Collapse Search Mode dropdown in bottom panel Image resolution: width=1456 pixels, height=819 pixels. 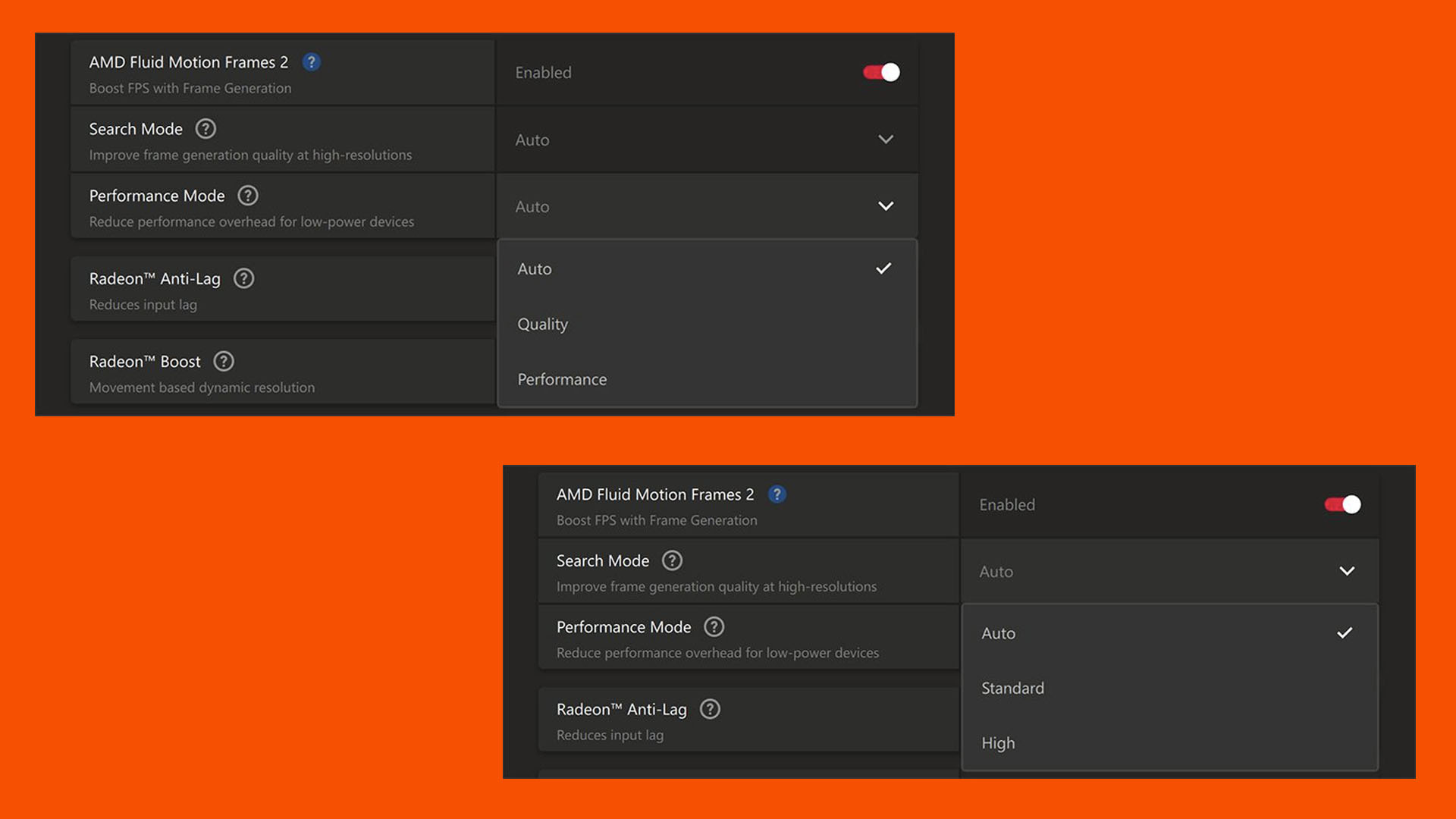1169,571
